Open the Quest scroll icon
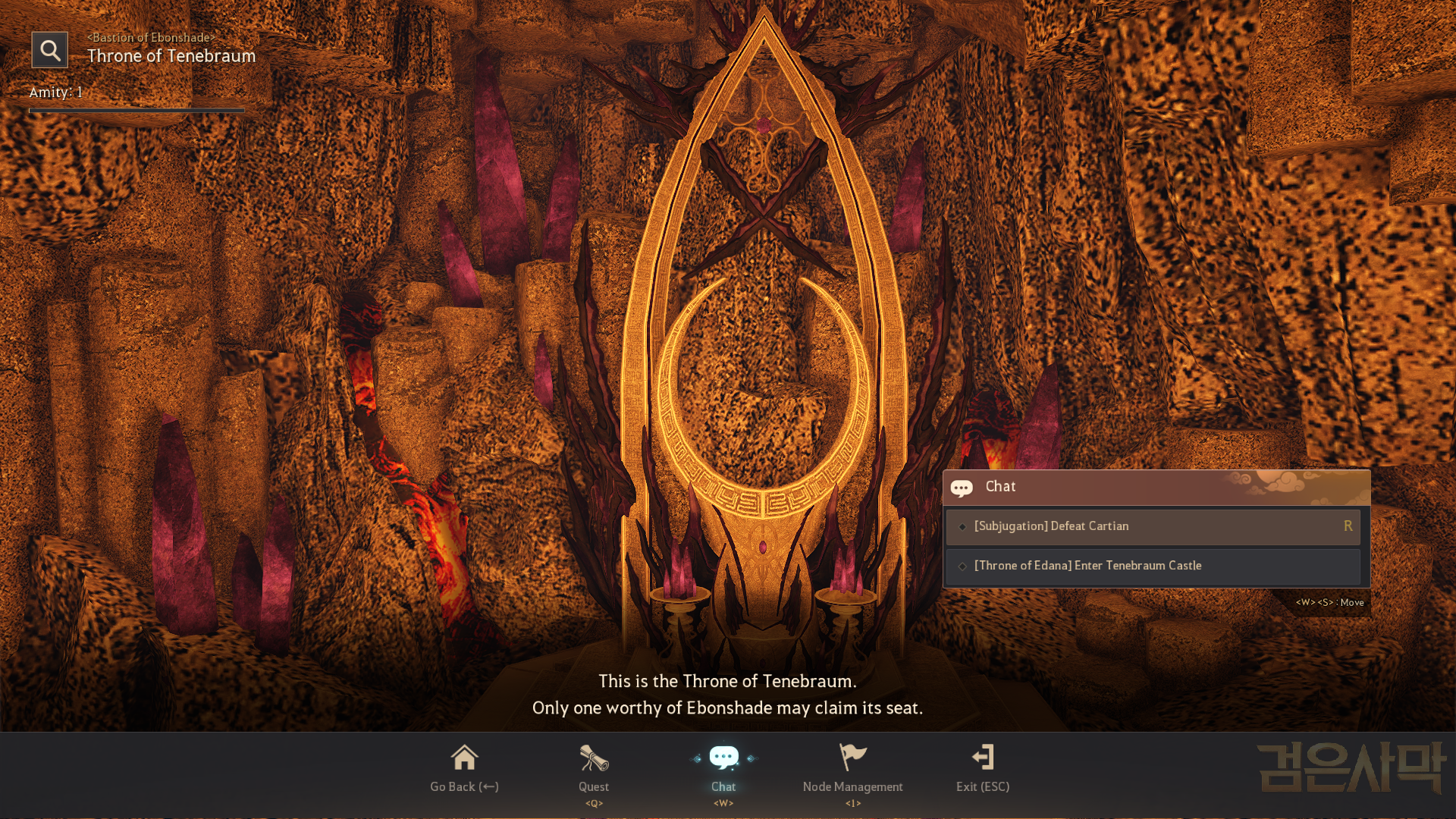The width and height of the screenshot is (1456, 819). 594,757
